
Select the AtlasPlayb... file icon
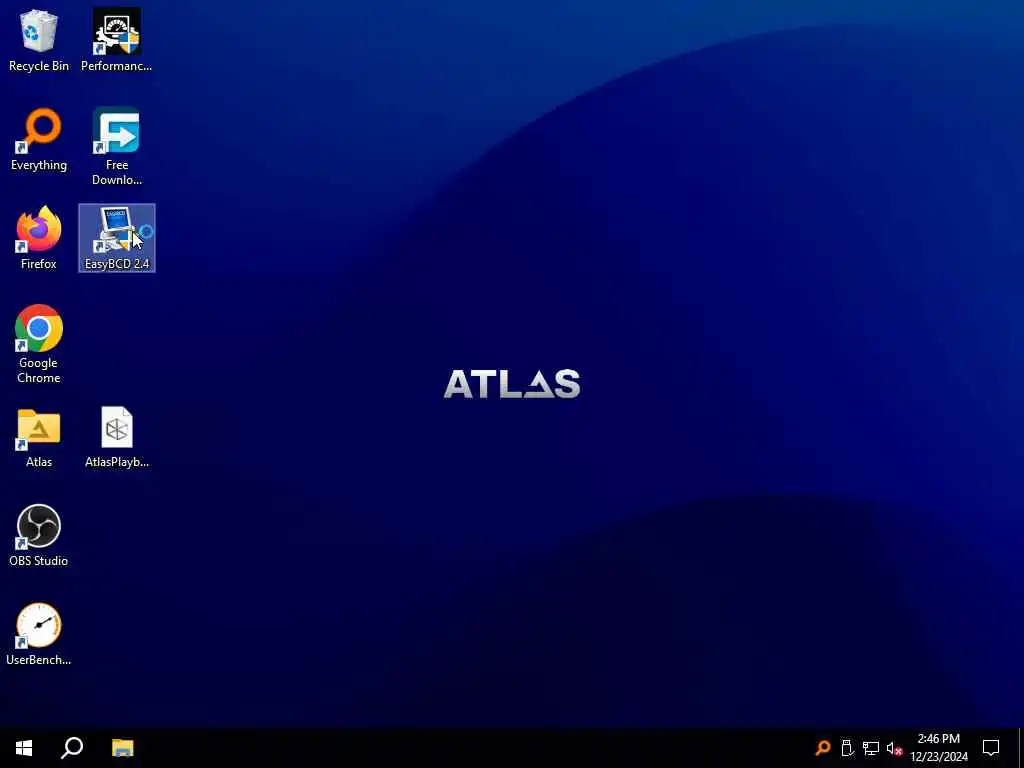tap(117, 436)
